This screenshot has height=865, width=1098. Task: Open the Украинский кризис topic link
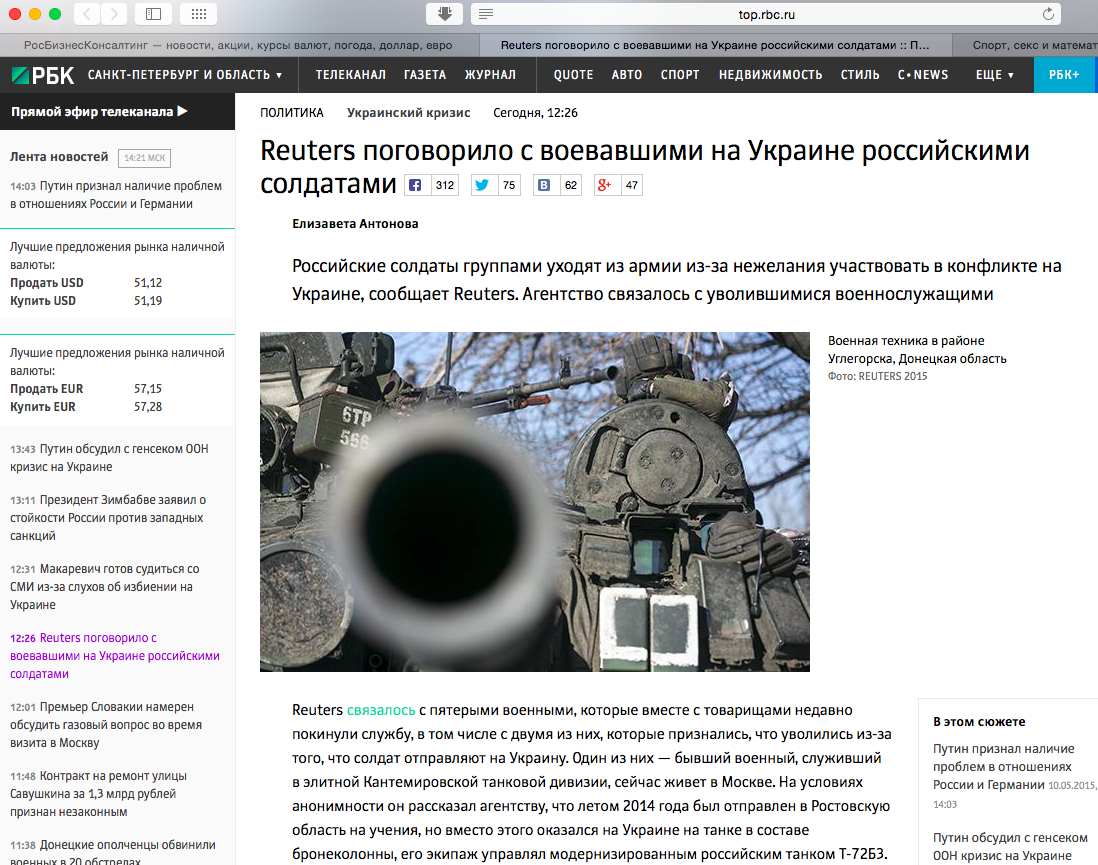tap(408, 113)
